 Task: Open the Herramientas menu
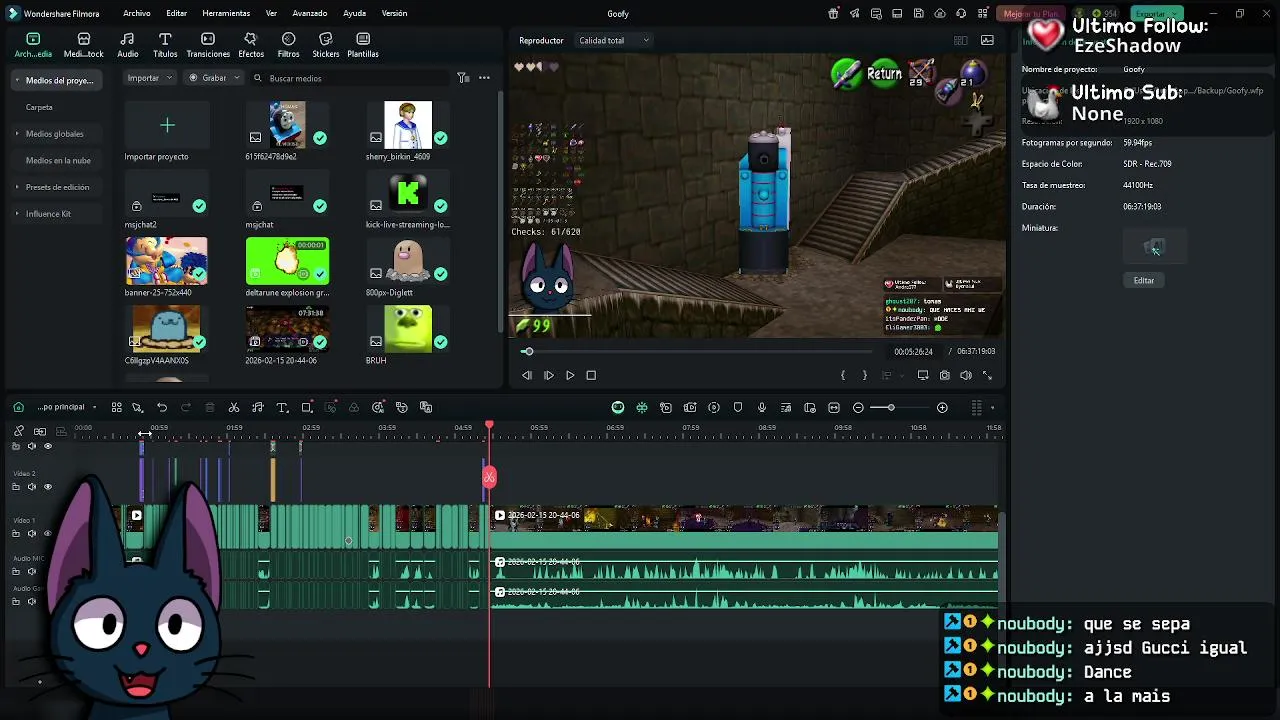click(226, 13)
